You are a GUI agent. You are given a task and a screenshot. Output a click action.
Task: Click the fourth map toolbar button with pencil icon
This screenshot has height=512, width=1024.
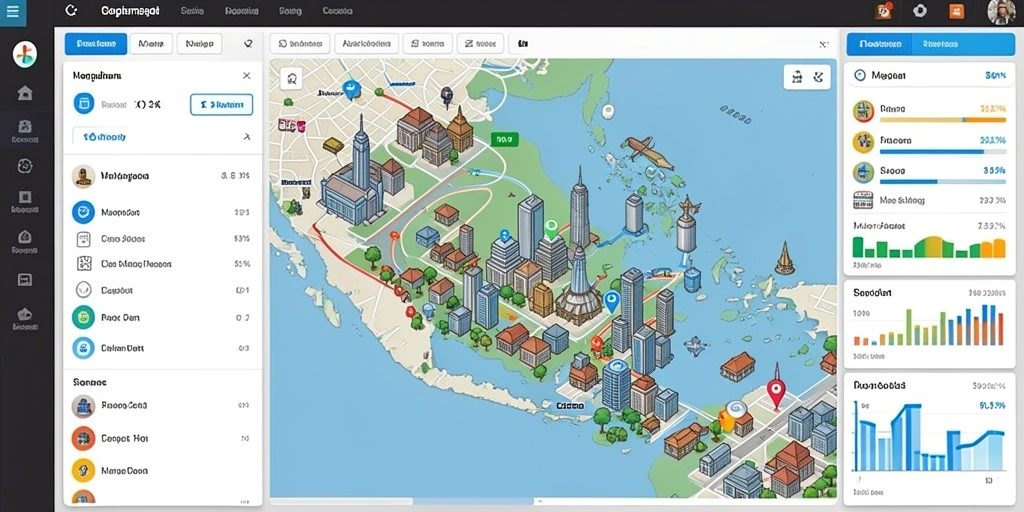tap(480, 44)
